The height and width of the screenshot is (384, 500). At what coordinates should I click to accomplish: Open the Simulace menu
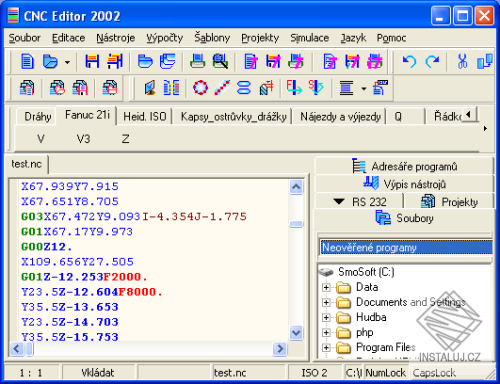309,38
